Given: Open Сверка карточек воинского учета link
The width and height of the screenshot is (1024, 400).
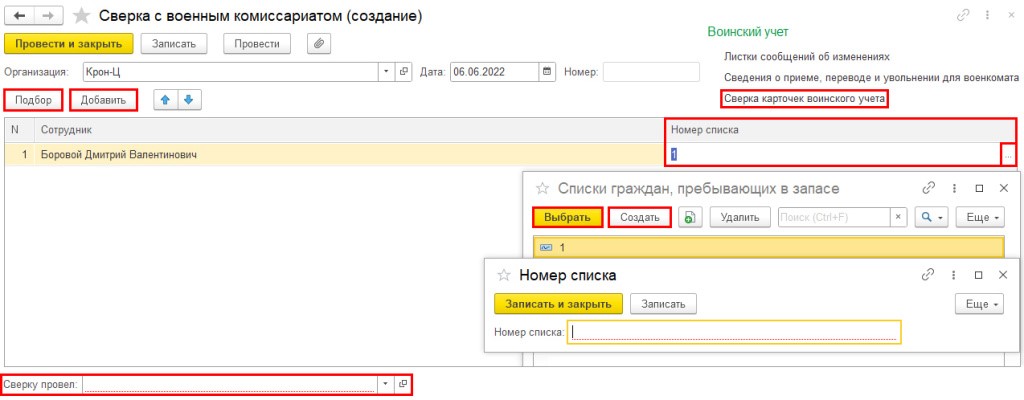Looking at the screenshot, I should (804, 98).
